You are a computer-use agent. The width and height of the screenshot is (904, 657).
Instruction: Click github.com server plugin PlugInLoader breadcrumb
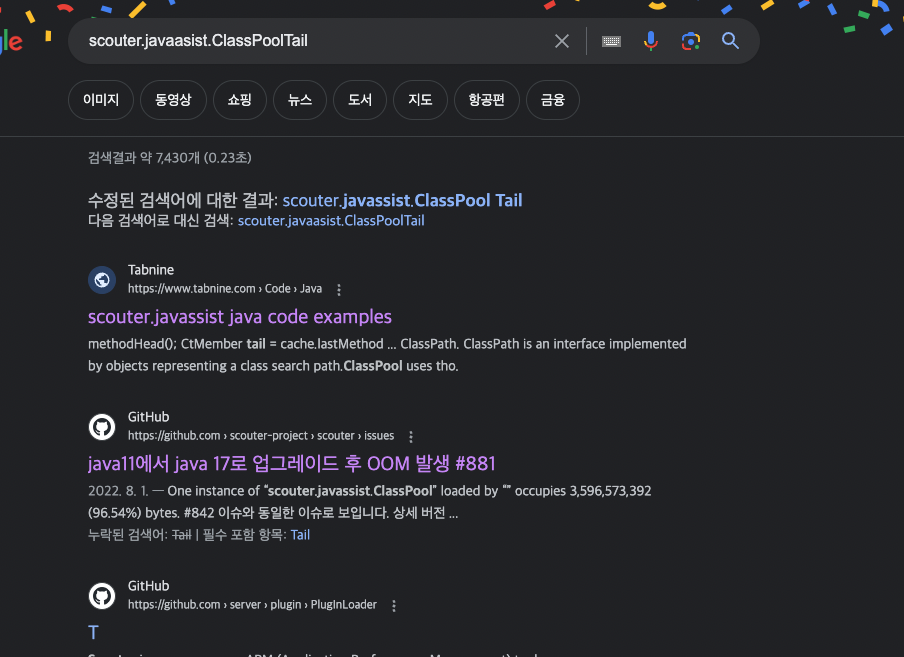coord(253,605)
